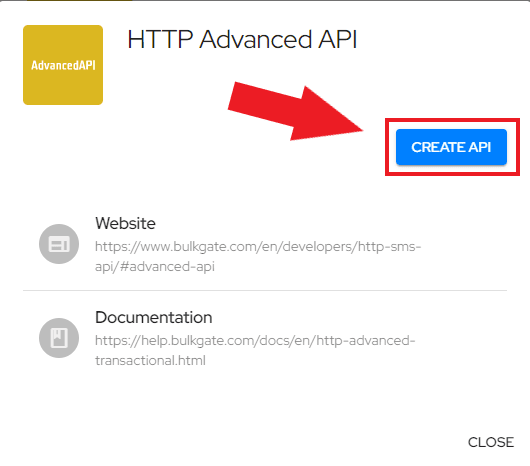
Task: Click the red arrow annotation
Action: (295, 112)
